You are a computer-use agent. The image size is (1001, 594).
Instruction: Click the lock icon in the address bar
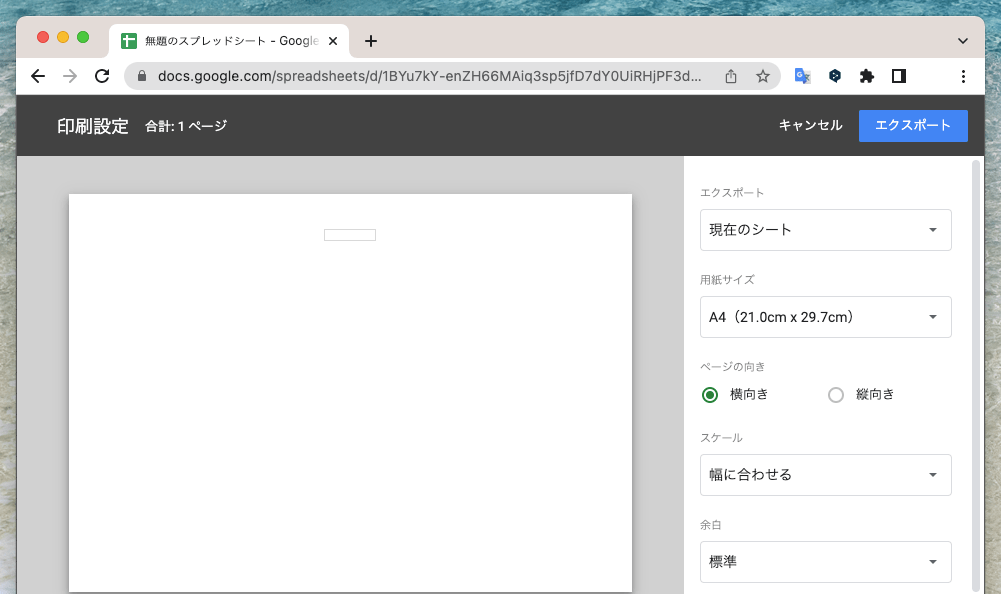point(142,76)
